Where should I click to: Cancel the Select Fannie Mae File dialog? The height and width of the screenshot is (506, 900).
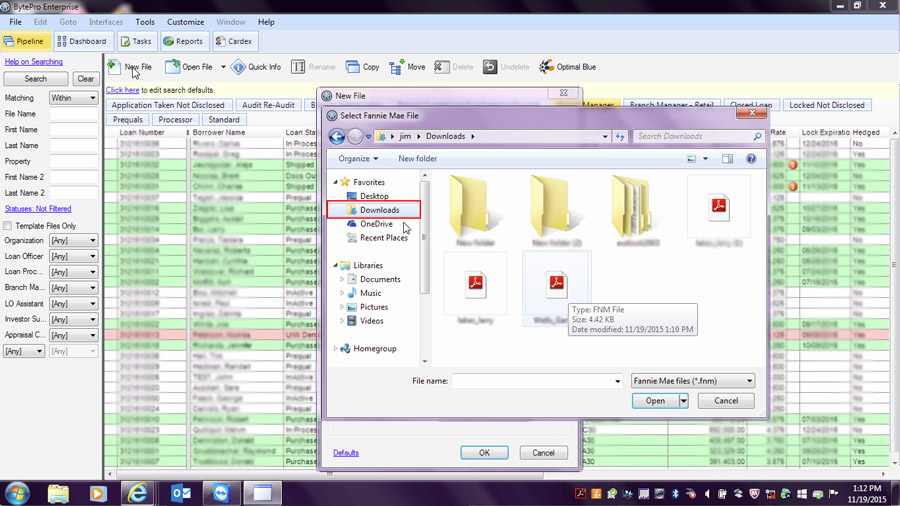(x=726, y=401)
